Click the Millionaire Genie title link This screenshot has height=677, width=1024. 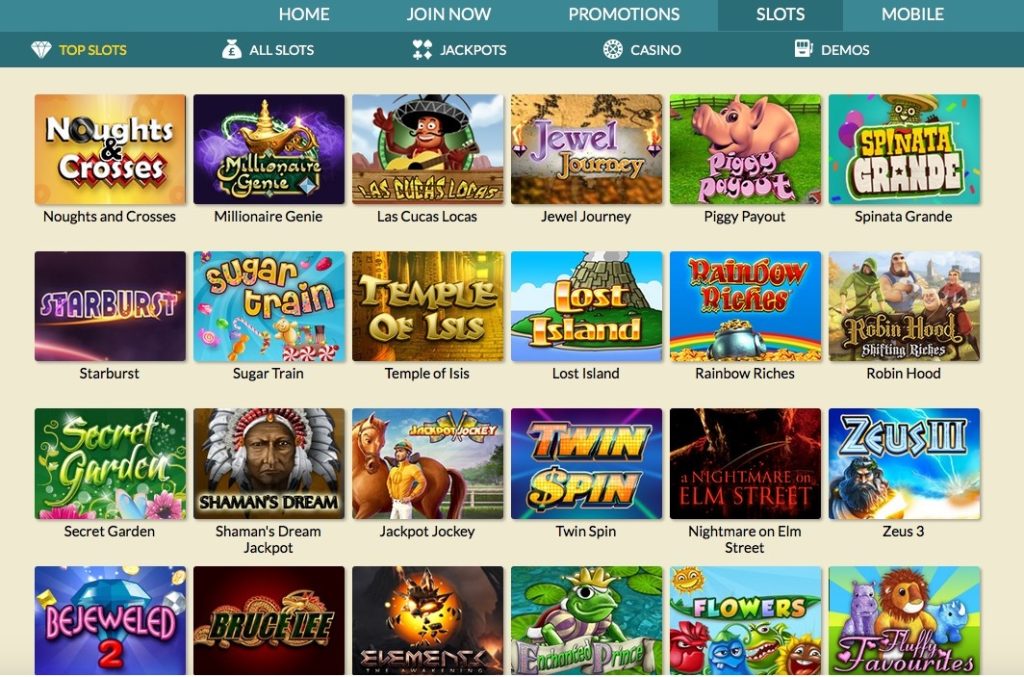268,217
